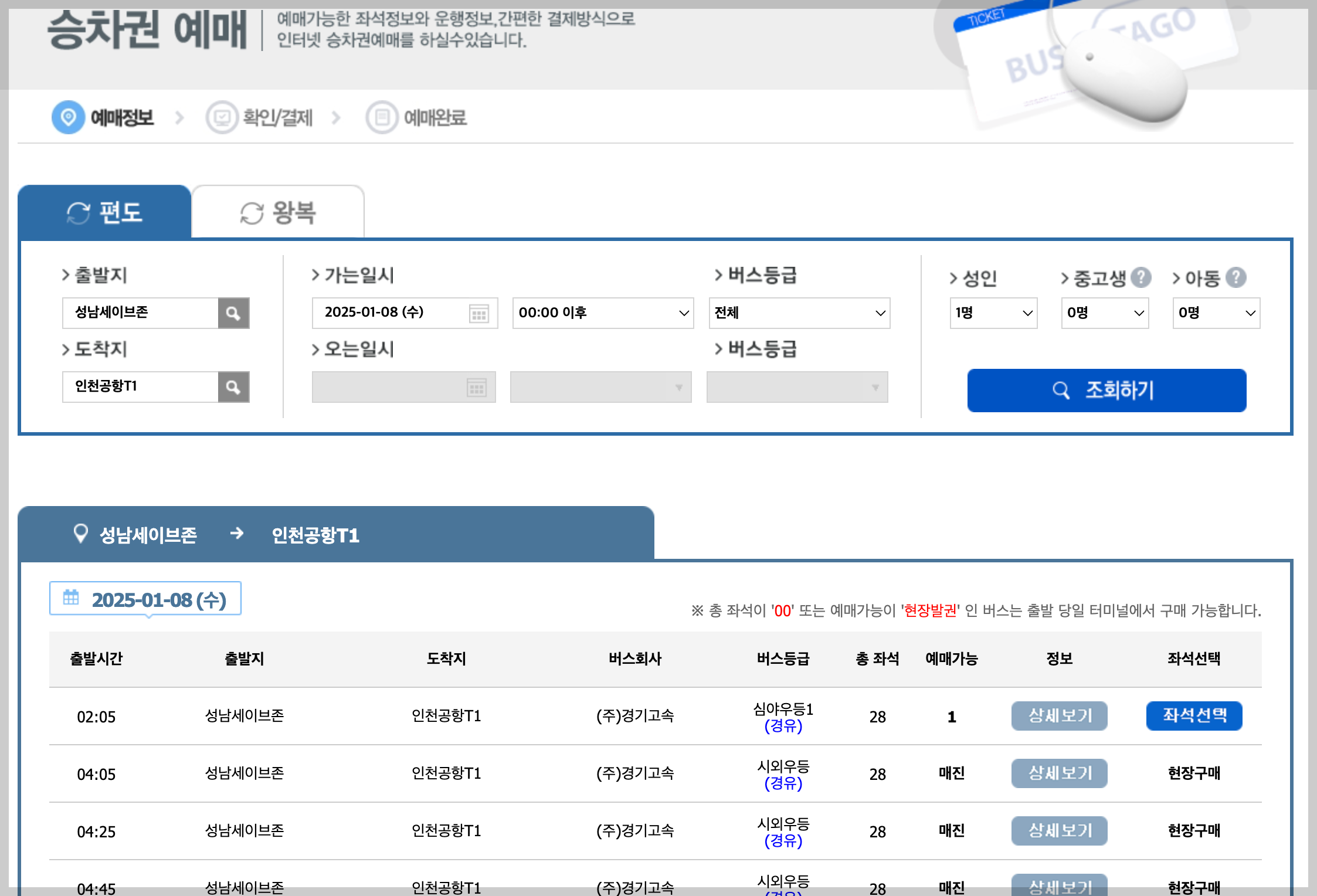
Task: Change the 중고생 count dropdown
Action: click(1105, 313)
